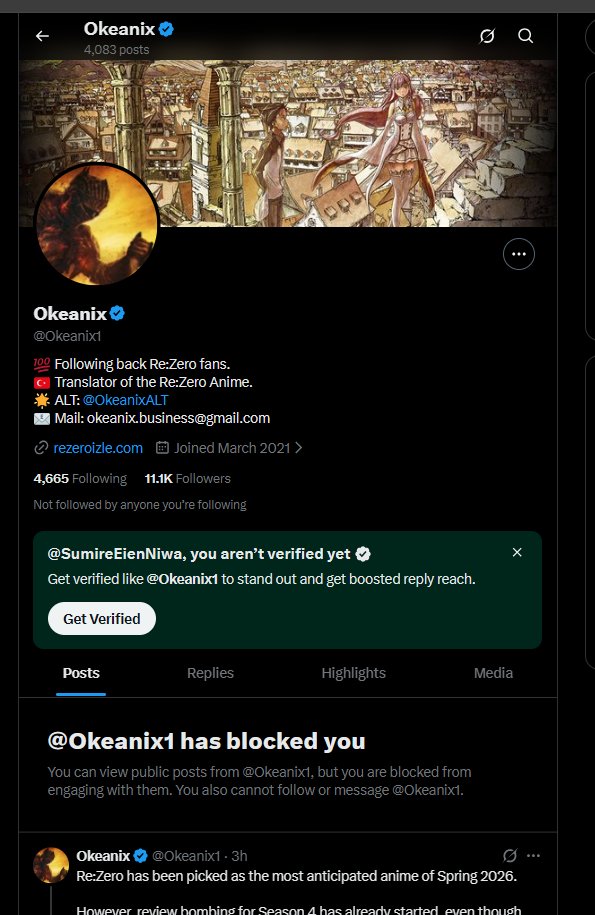Expand the Joined March 2021 chevron
Image resolution: width=595 pixels, height=915 pixels.
point(299,448)
